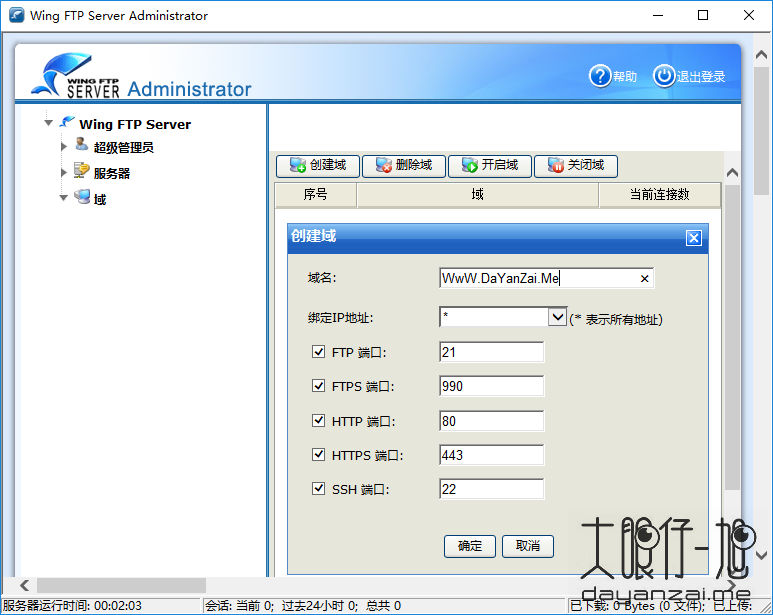The image size is (773, 615).
Task: Collapse the 域 tree node
Action: click(x=64, y=198)
